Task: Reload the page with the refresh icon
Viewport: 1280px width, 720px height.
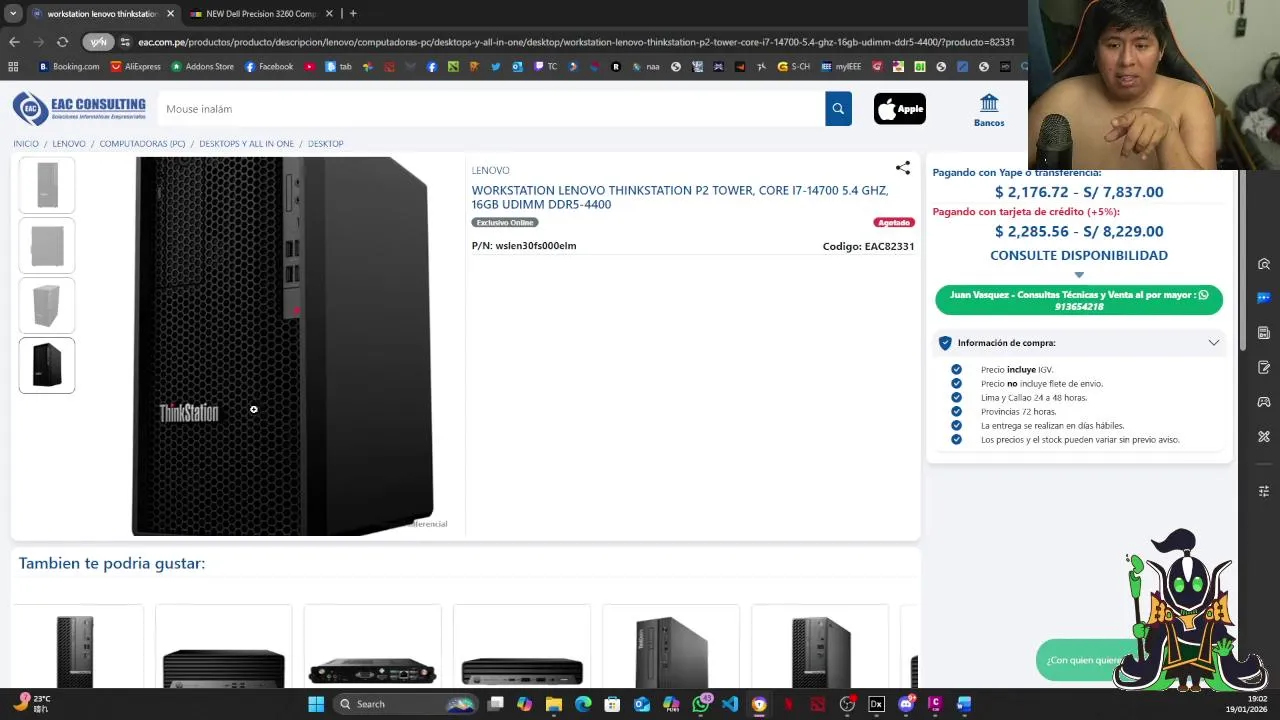Action: click(62, 42)
